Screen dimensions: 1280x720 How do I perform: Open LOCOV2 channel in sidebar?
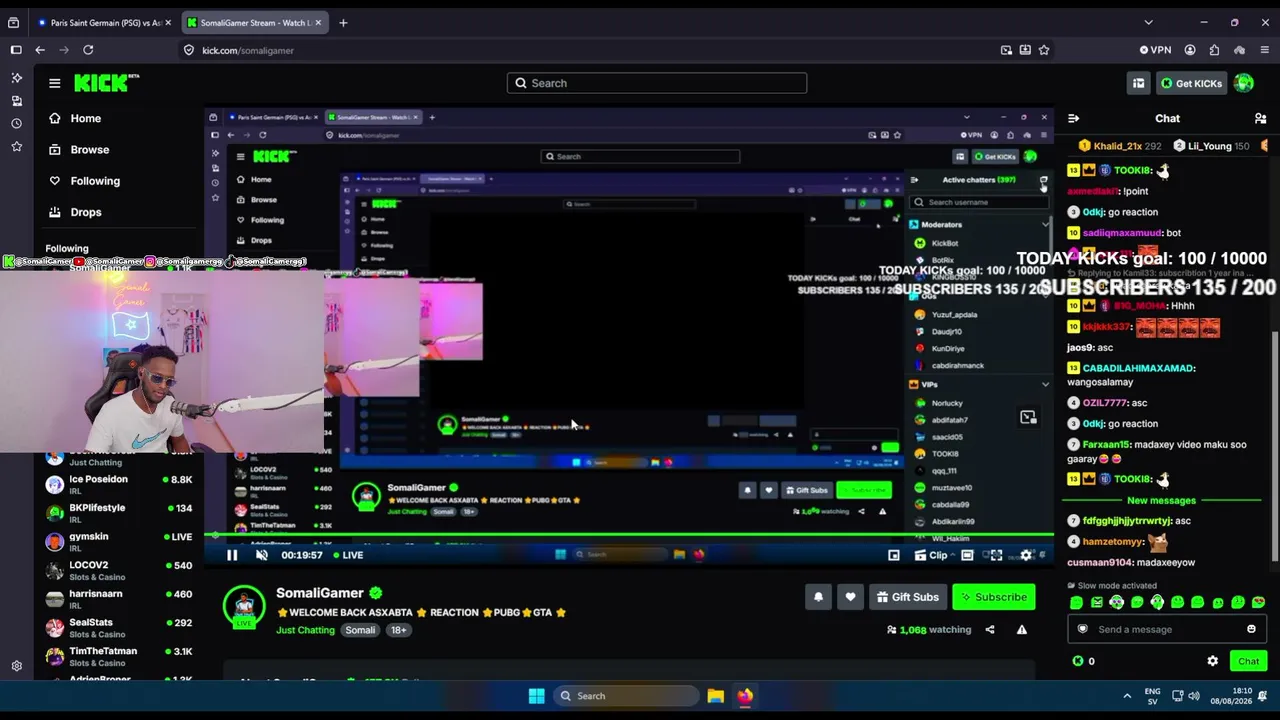coord(119,570)
